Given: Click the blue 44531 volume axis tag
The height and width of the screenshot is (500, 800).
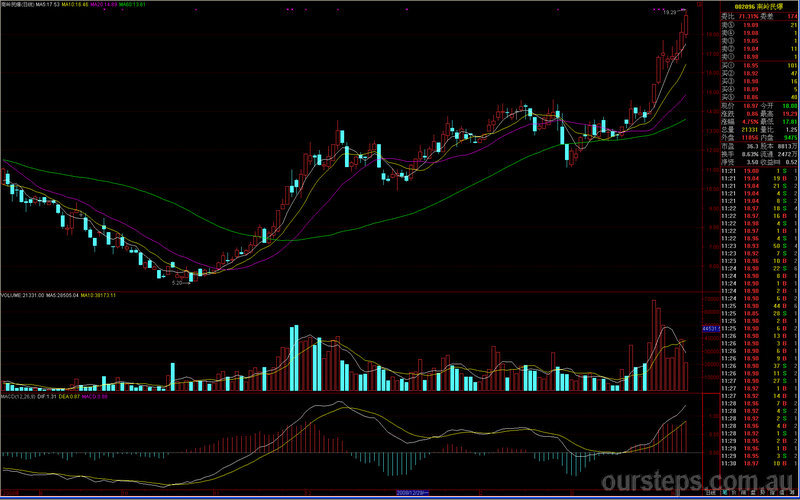Looking at the screenshot, I should [x=711, y=328].
